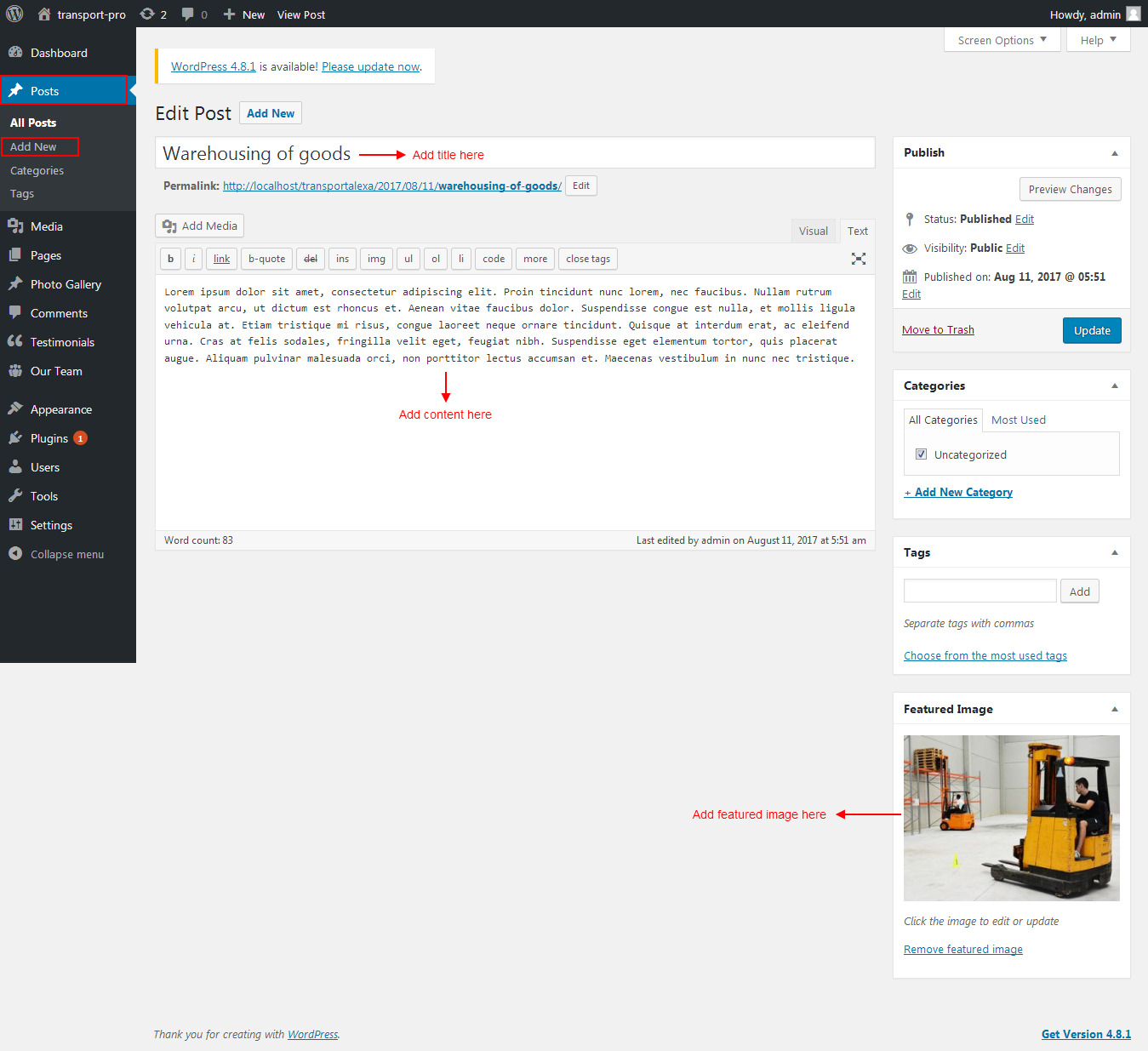Click the Visibility eye icon
Viewport: 1148px width, 1051px height.
point(910,248)
